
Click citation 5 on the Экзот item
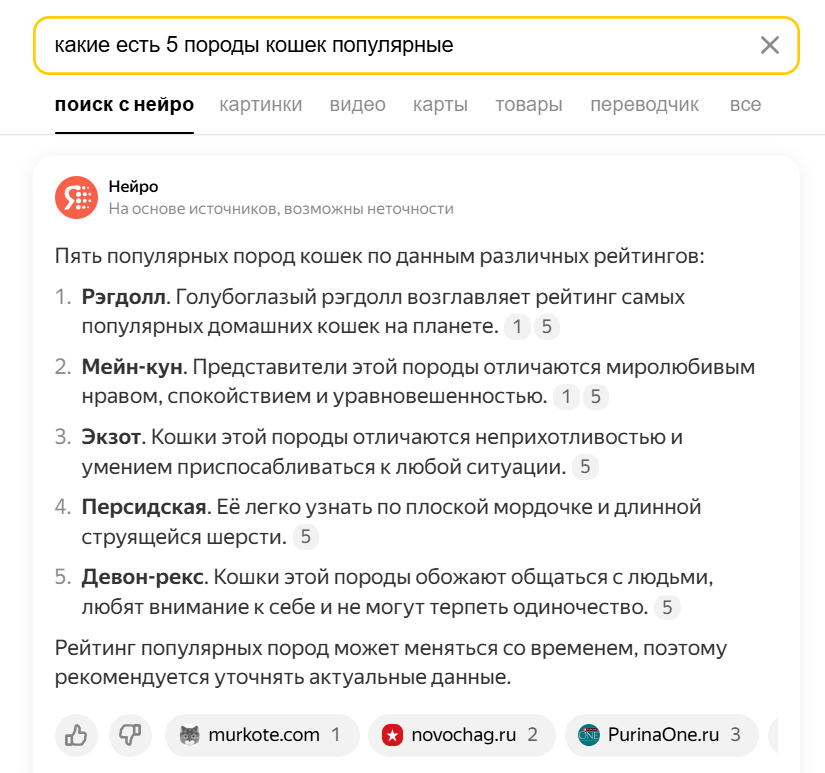(x=585, y=467)
